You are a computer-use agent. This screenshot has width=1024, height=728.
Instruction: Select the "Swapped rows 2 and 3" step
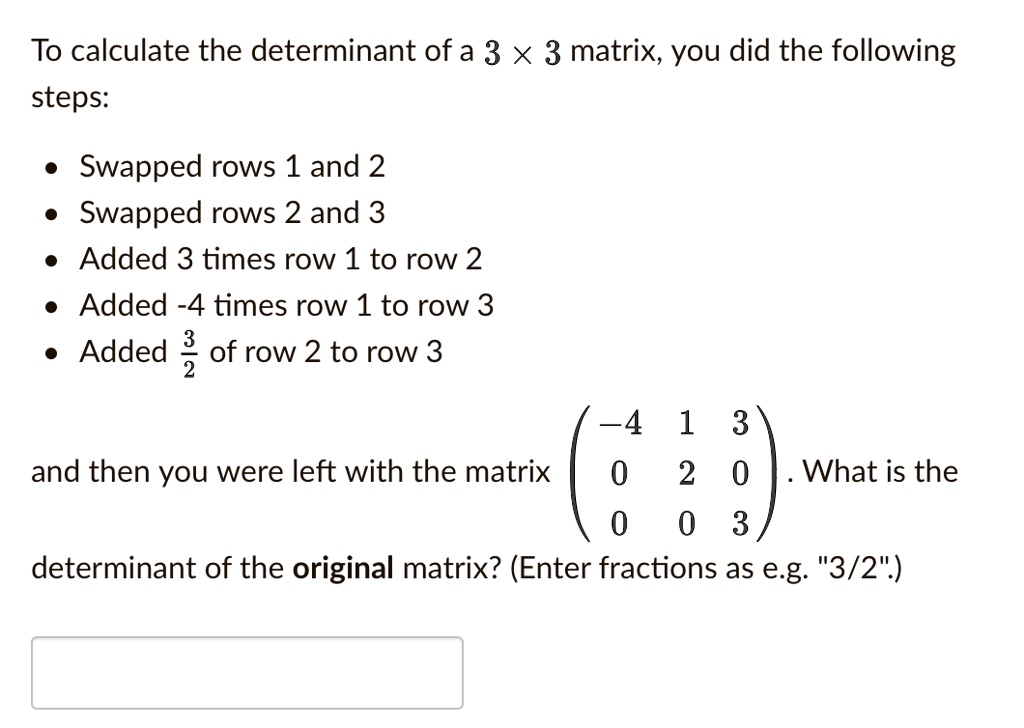coord(232,213)
